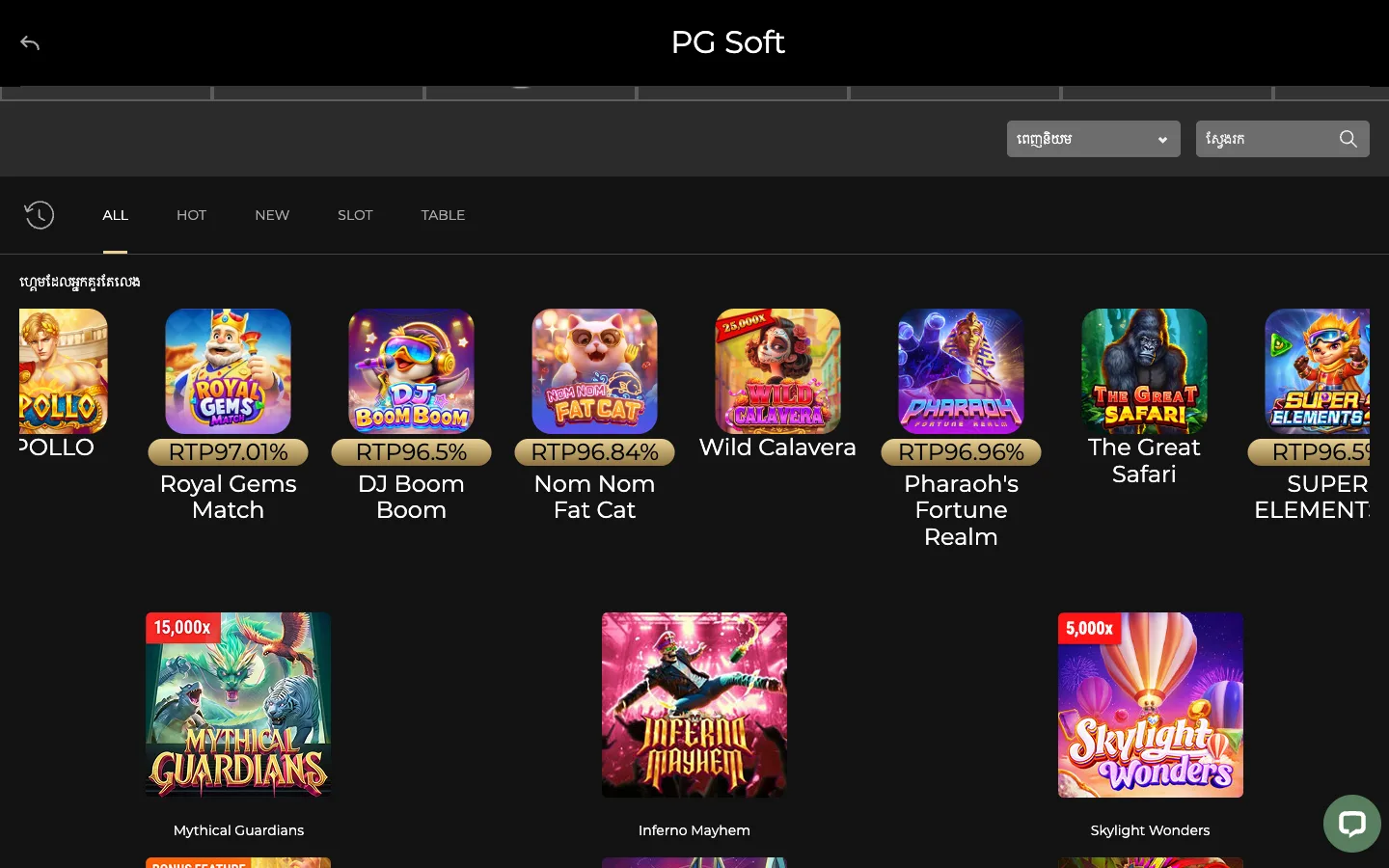Image resolution: width=1389 pixels, height=868 pixels.
Task: Click the search magnifier icon
Action: point(1348,139)
